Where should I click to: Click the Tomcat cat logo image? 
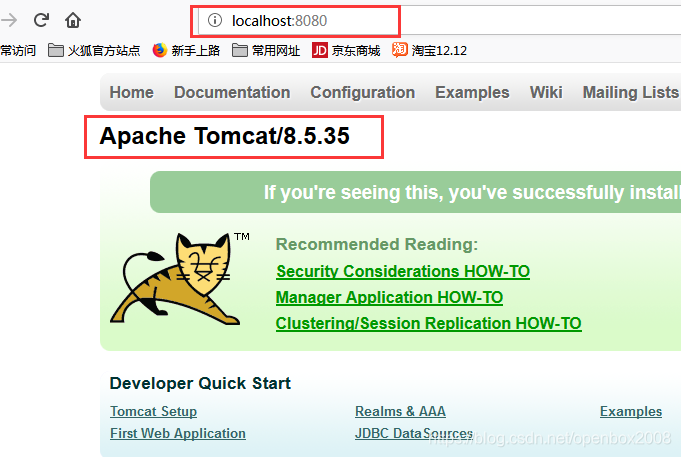tap(179, 279)
